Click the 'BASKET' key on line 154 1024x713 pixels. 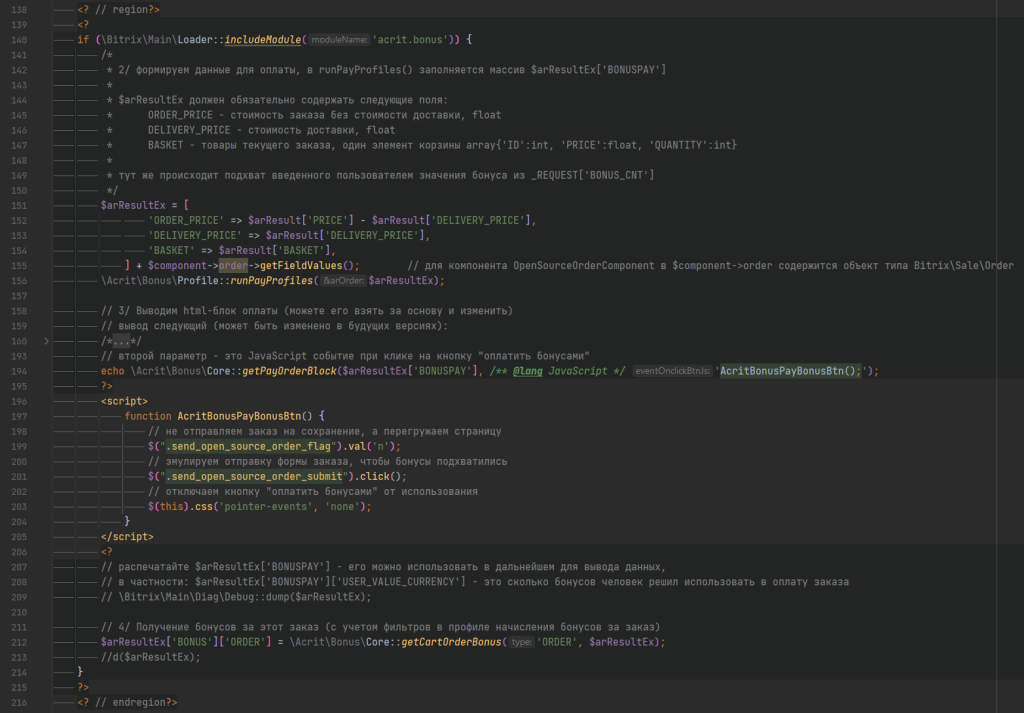click(171, 250)
